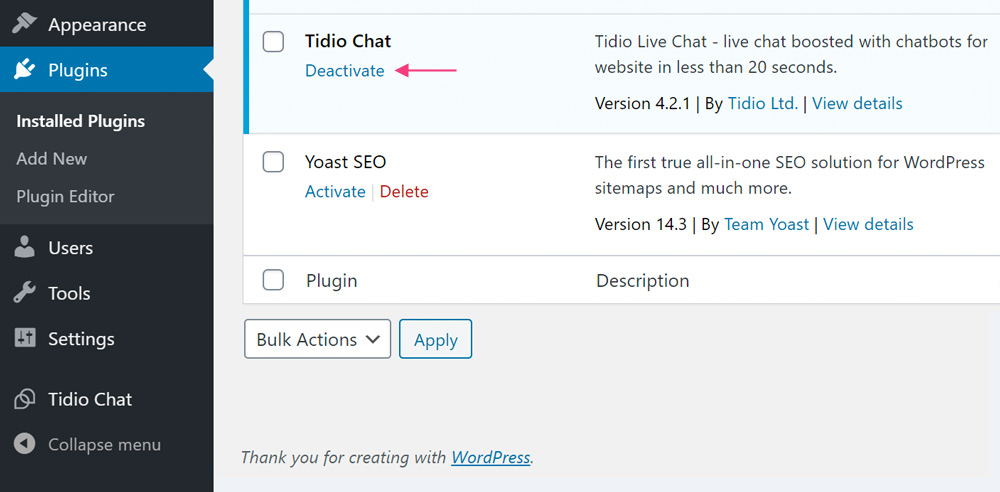The image size is (1000, 492).
Task: View details for Tidio Chat plugin
Action: pyautogui.click(x=857, y=103)
